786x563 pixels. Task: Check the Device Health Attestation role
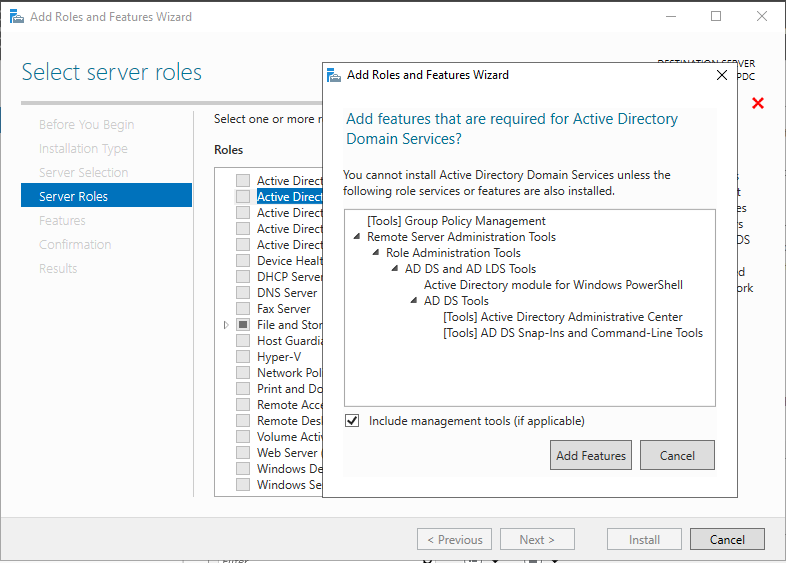point(243,261)
